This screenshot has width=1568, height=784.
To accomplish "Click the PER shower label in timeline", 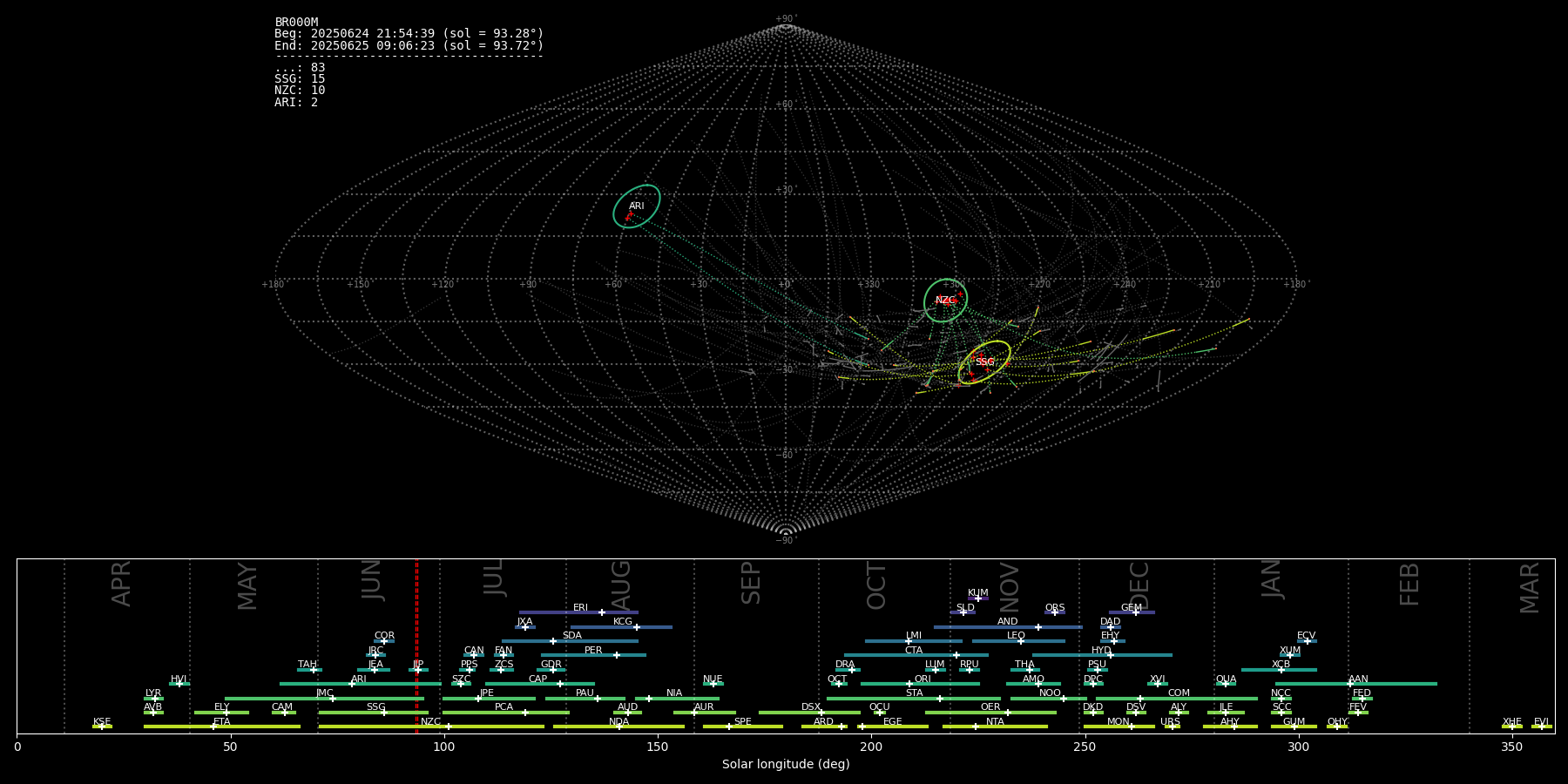I will tap(593, 651).
